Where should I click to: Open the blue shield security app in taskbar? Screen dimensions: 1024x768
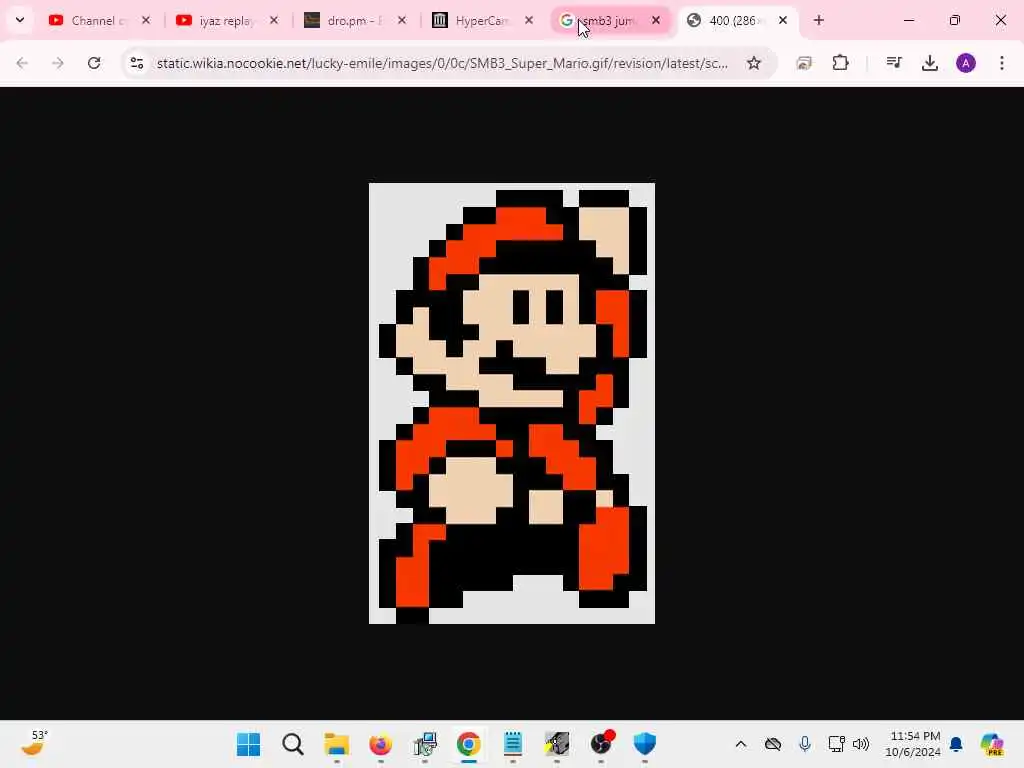[645, 744]
